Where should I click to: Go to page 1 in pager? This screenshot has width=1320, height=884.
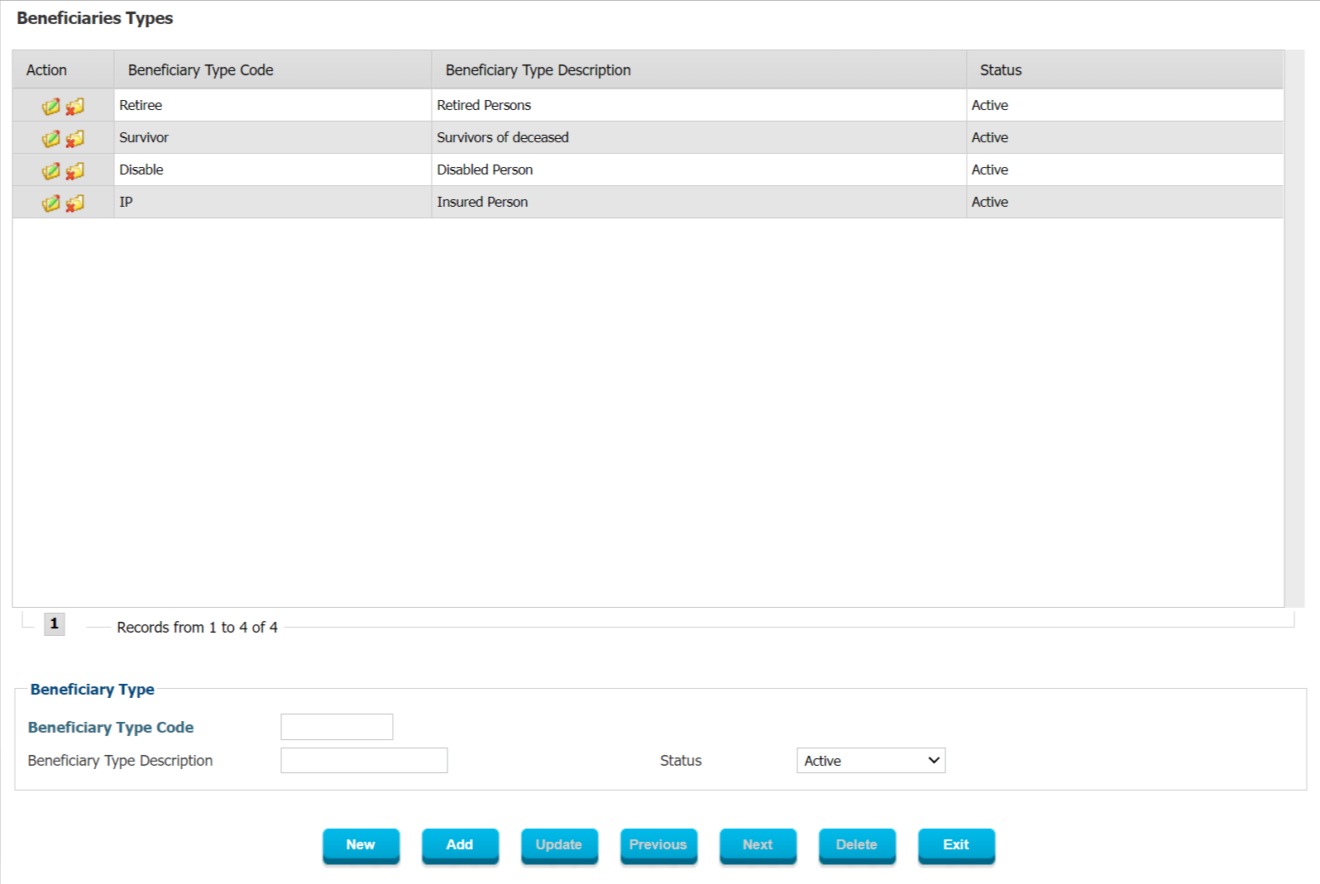[x=54, y=624]
